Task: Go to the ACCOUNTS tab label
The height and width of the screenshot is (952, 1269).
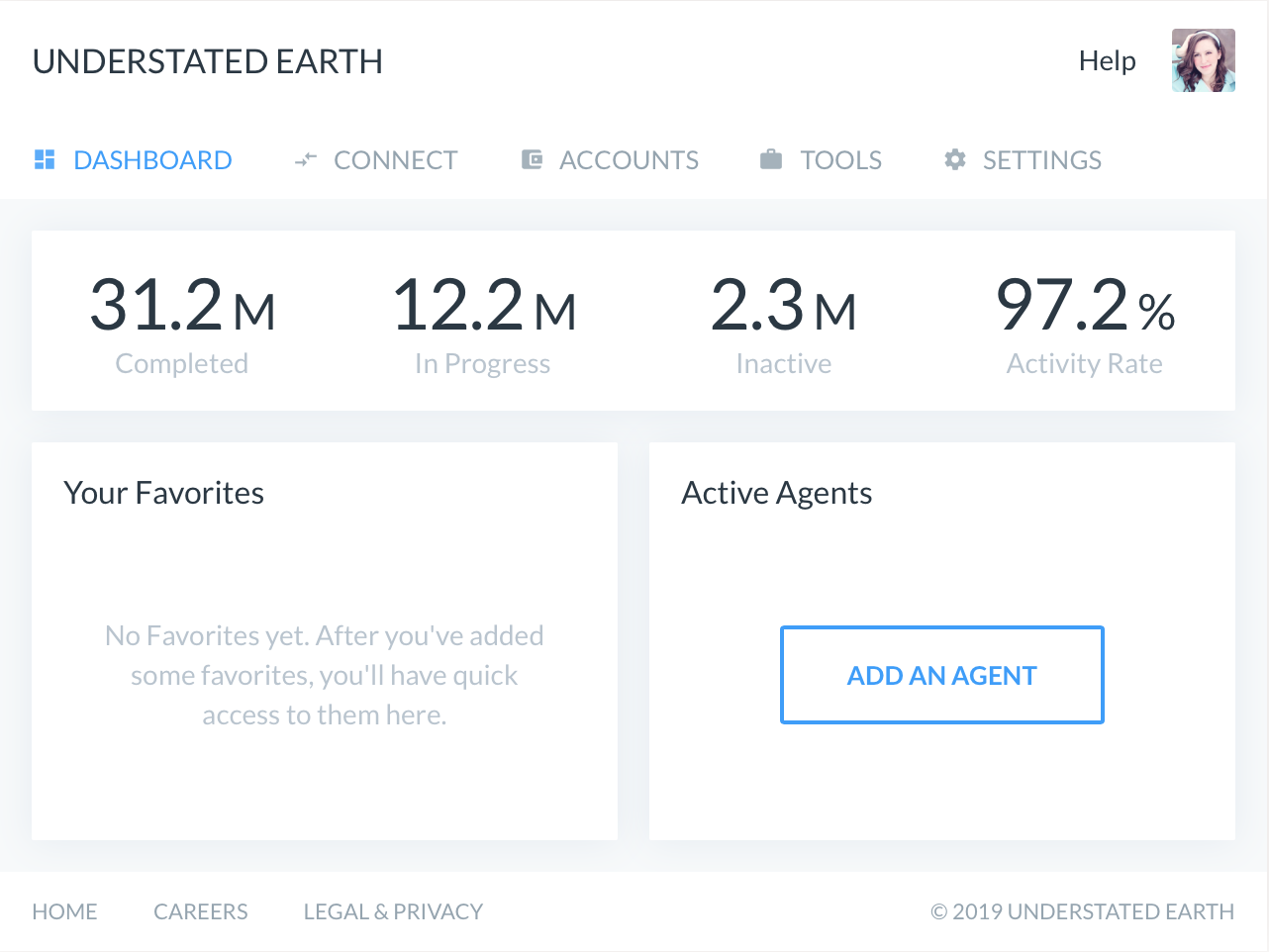Action: 630,160
